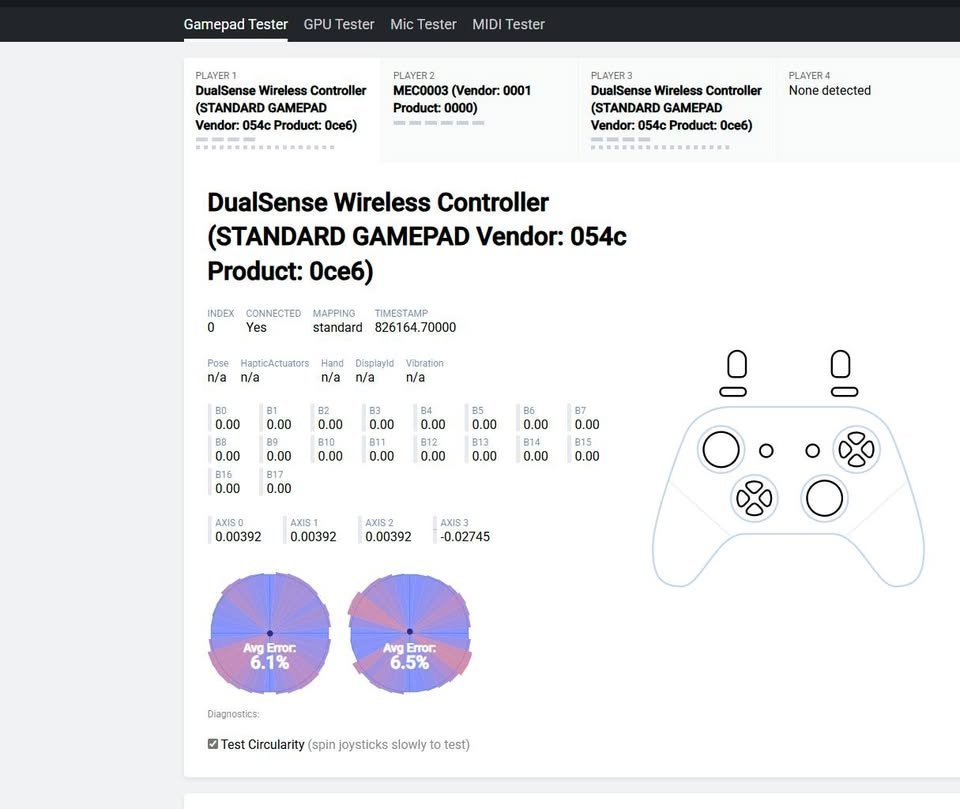Click the B5 button value

click(x=484, y=424)
